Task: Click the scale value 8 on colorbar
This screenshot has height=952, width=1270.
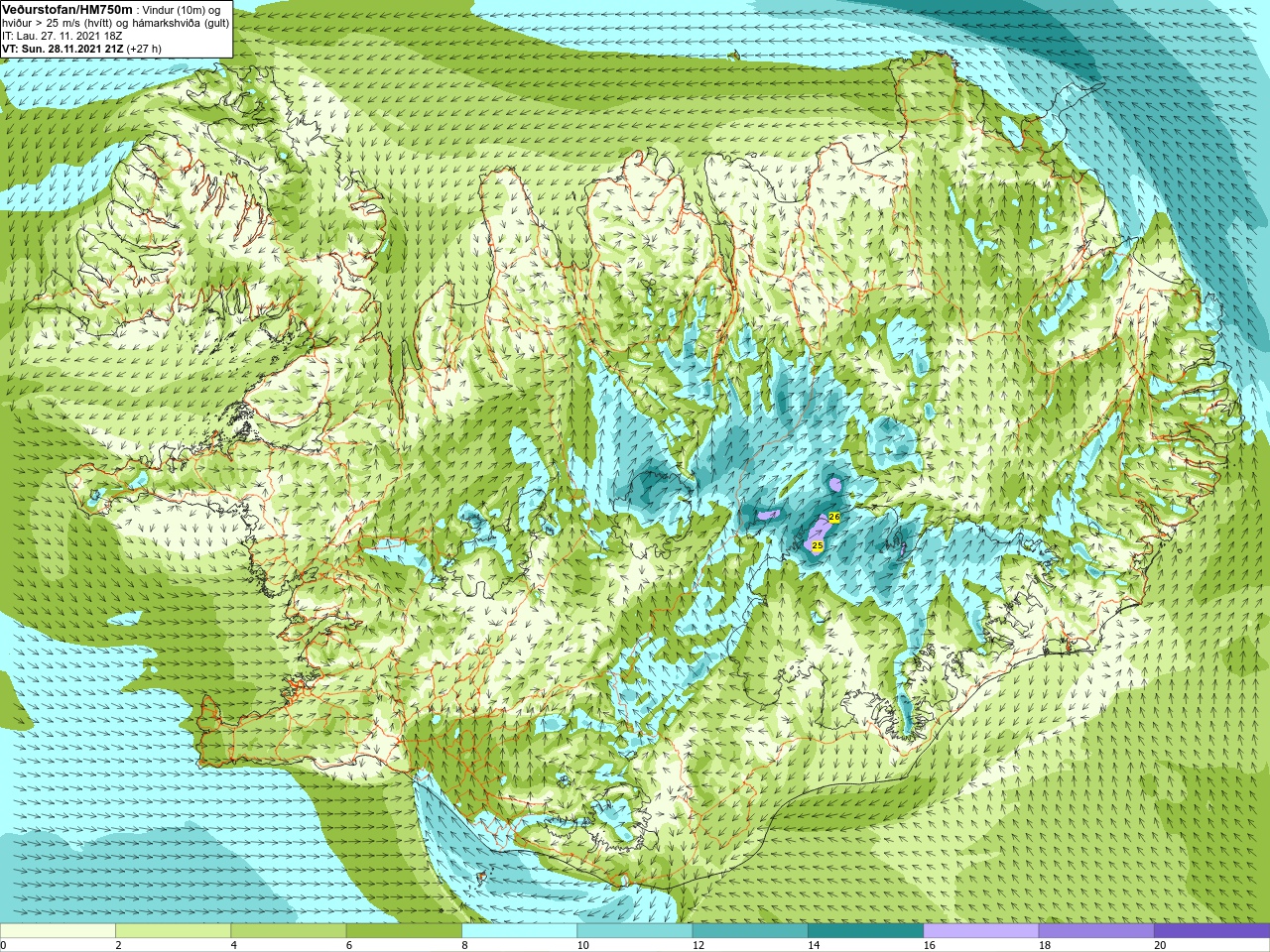Action: [464, 945]
